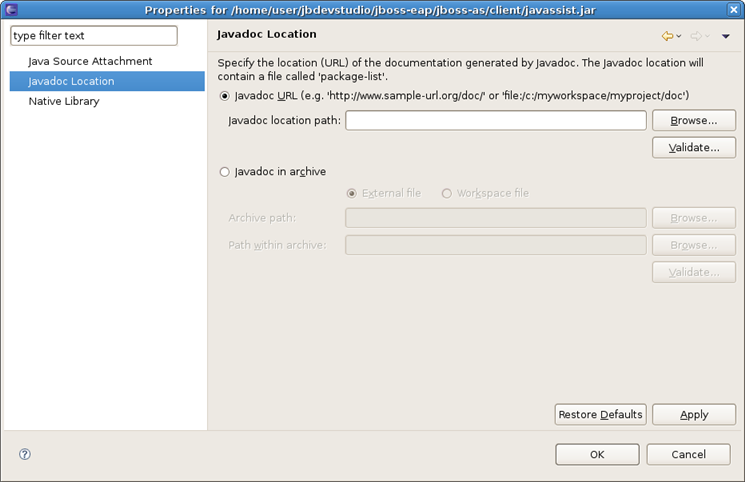Open the help question mark icon
The image size is (745, 482).
25,454
